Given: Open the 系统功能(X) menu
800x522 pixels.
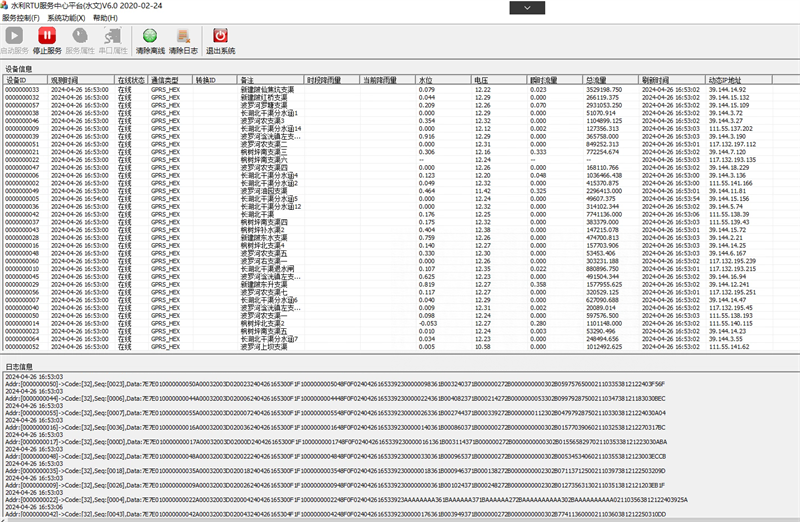Looking at the screenshot, I should pos(66,18).
